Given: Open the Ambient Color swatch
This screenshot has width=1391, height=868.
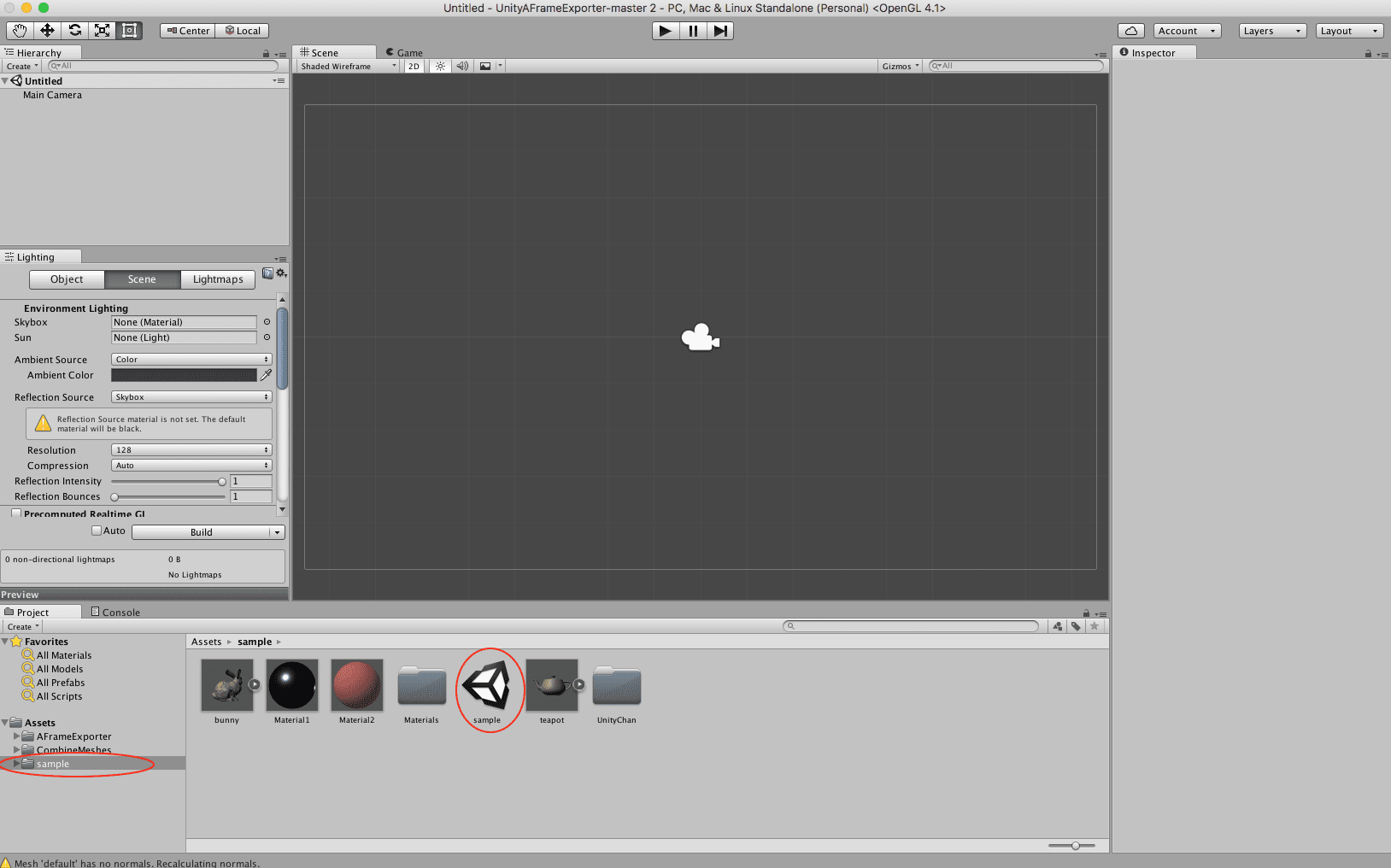Looking at the screenshot, I should click(184, 375).
